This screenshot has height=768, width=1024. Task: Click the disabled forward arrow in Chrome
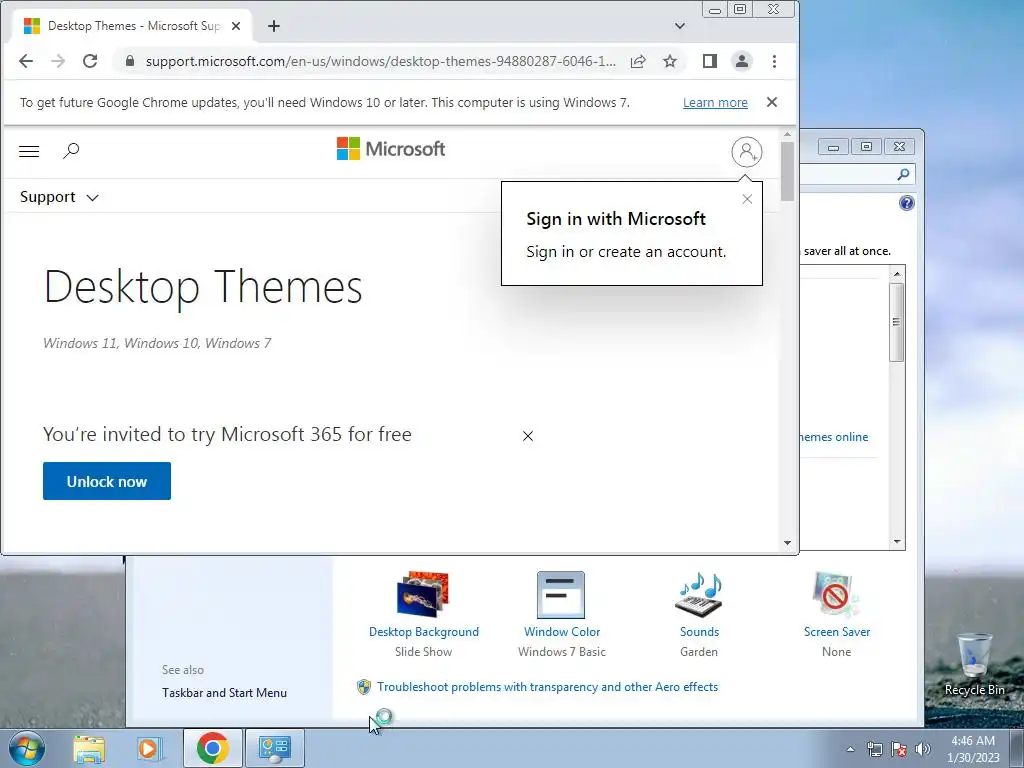(x=58, y=61)
